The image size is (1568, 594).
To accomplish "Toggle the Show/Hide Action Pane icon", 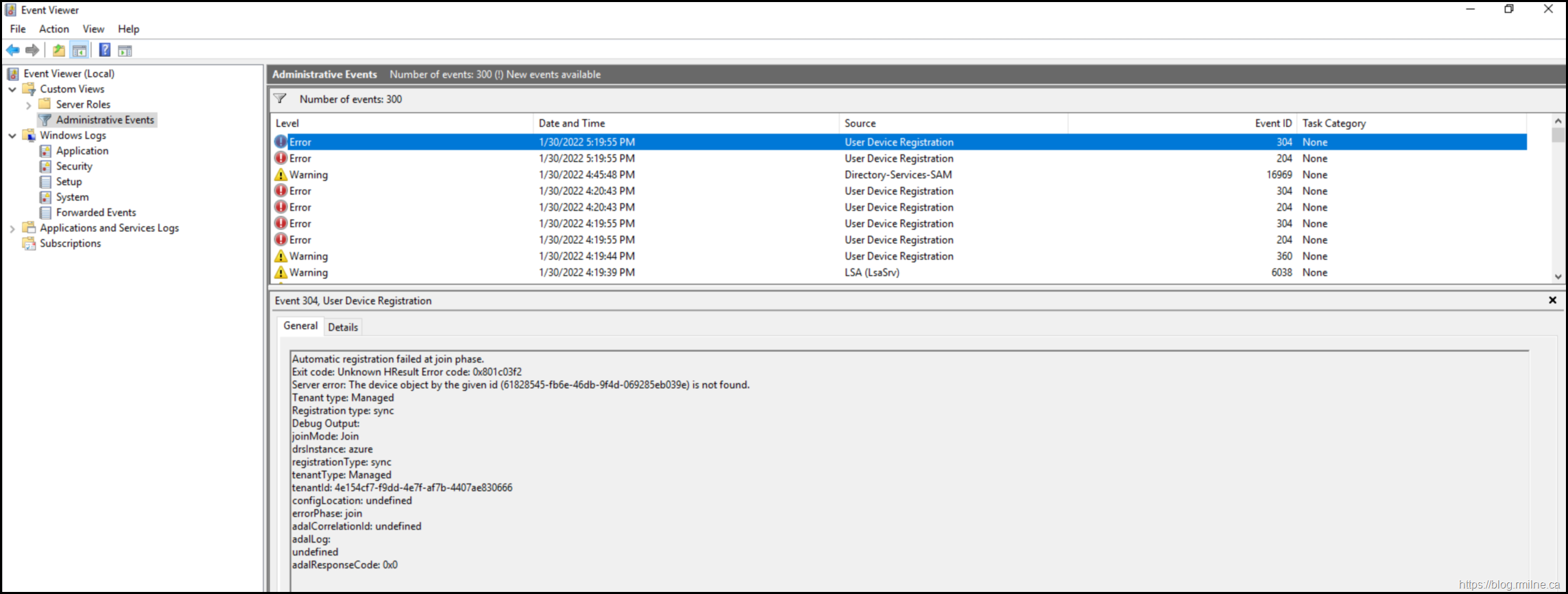I will tap(125, 50).
